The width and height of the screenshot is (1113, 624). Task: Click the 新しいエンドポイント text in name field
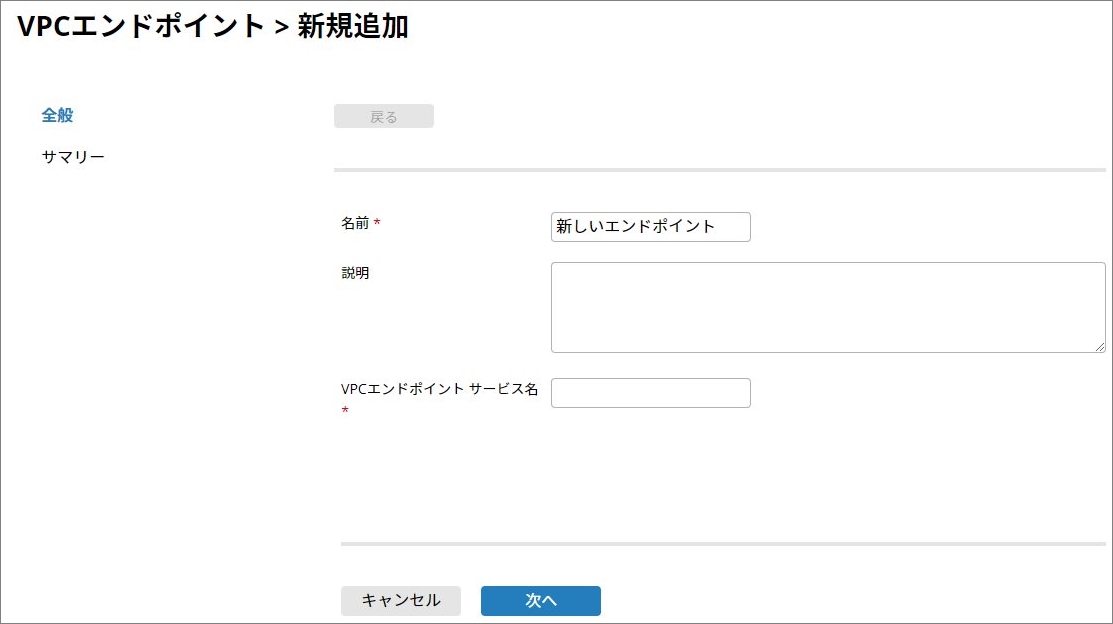coord(636,227)
